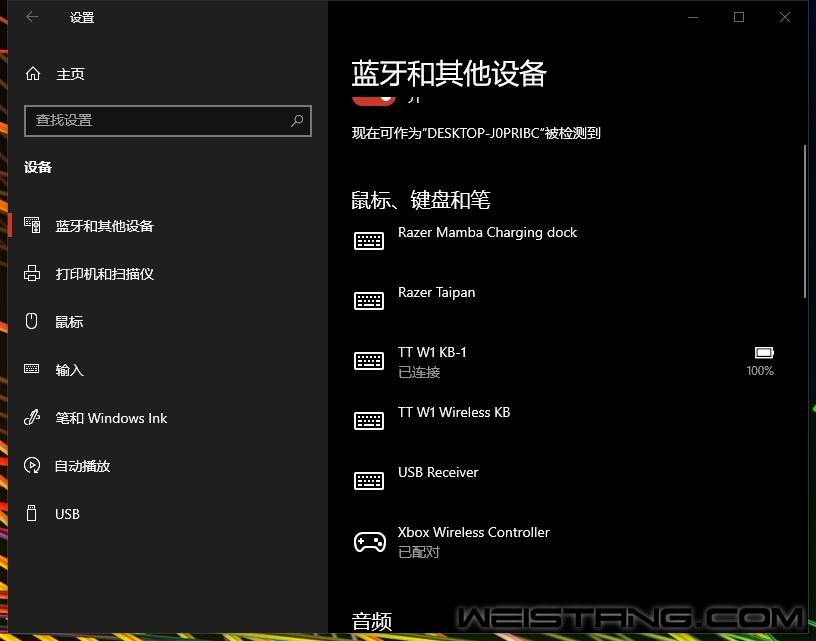816x641 pixels.
Task: Click the 已配对 status under Xbox controller
Action: tap(419, 552)
